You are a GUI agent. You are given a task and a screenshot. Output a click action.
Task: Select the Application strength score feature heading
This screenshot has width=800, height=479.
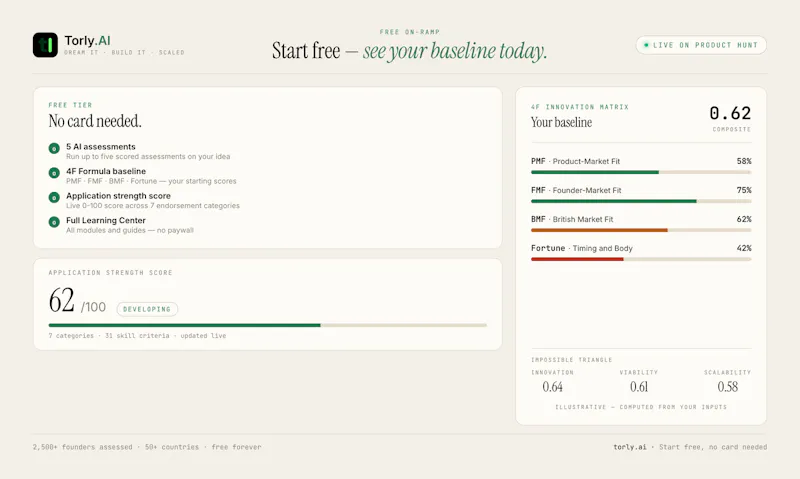tap(118, 196)
